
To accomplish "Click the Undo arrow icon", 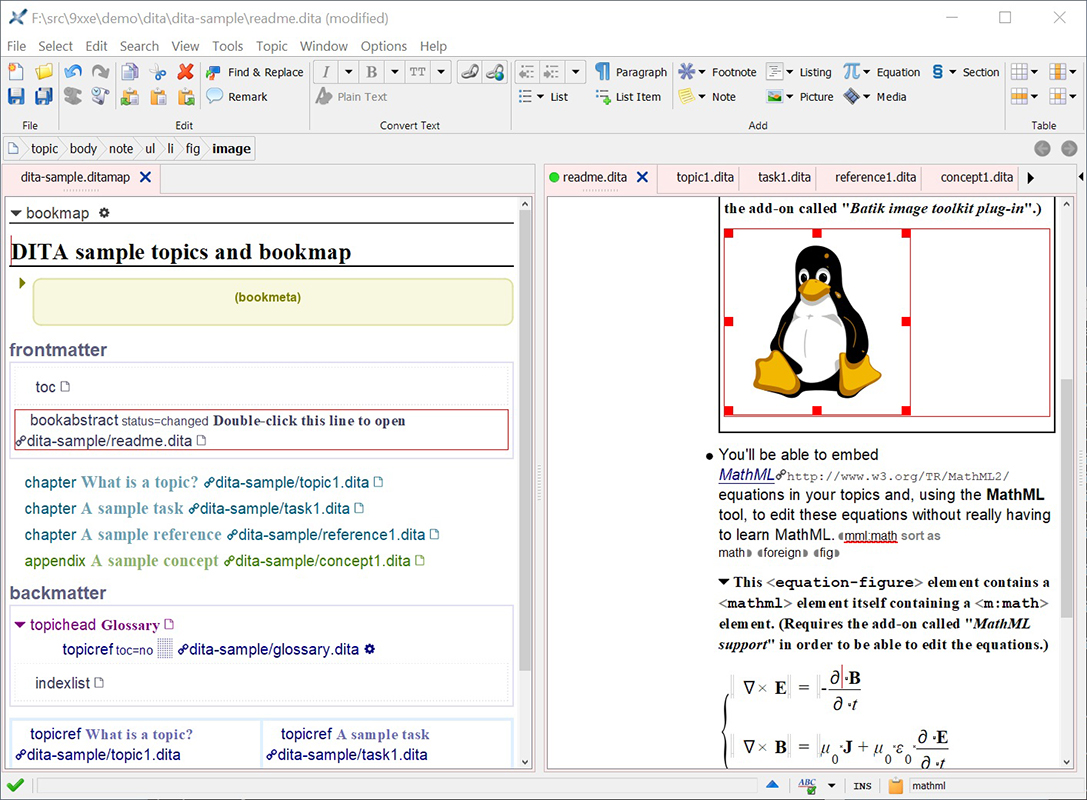I will (x=72, y=72).
